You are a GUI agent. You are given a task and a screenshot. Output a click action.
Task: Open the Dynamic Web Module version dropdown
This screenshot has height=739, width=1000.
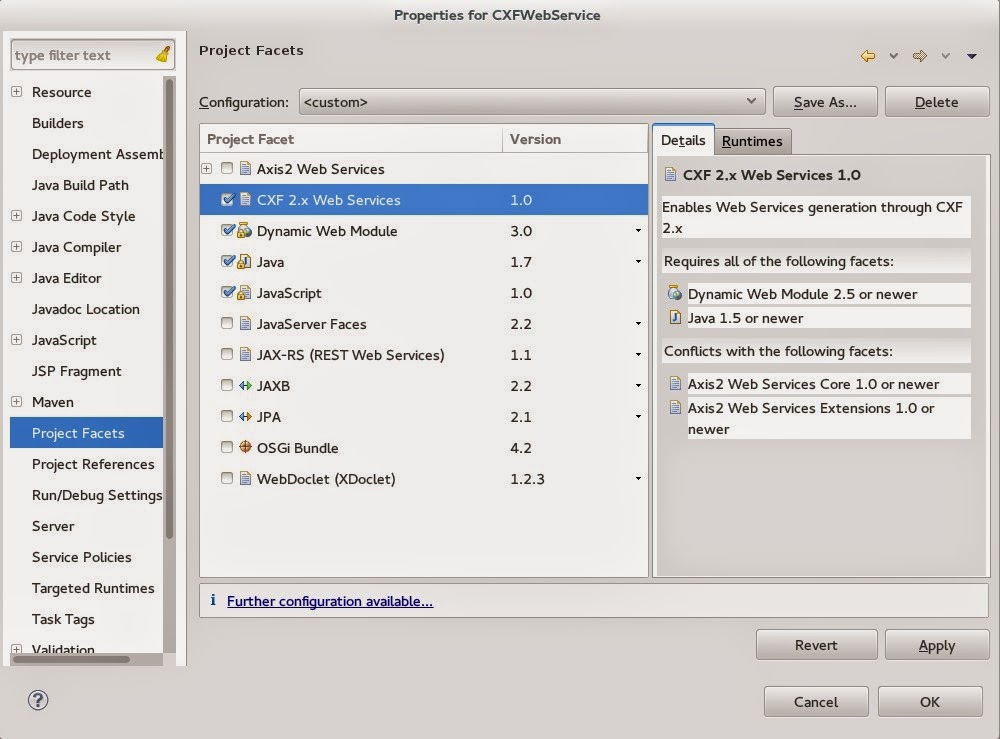(x=638, y=231)
